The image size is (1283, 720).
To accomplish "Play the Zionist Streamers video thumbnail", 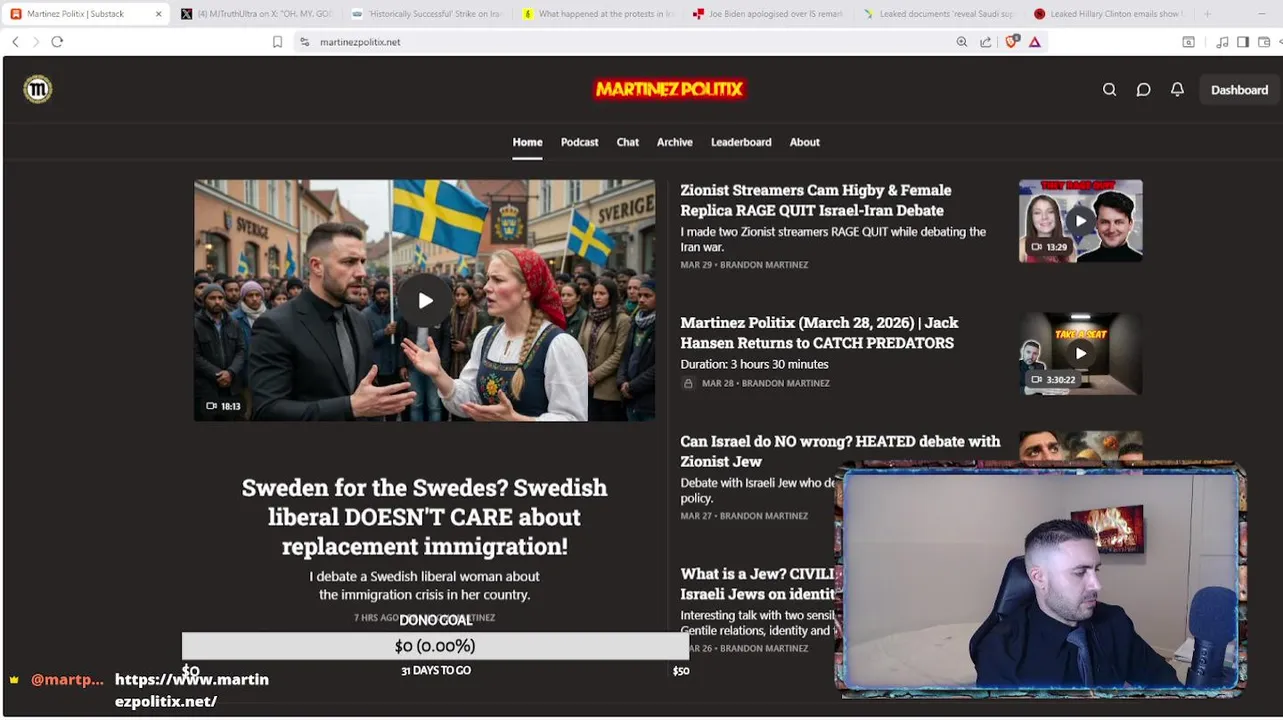I will point(1080,221).
